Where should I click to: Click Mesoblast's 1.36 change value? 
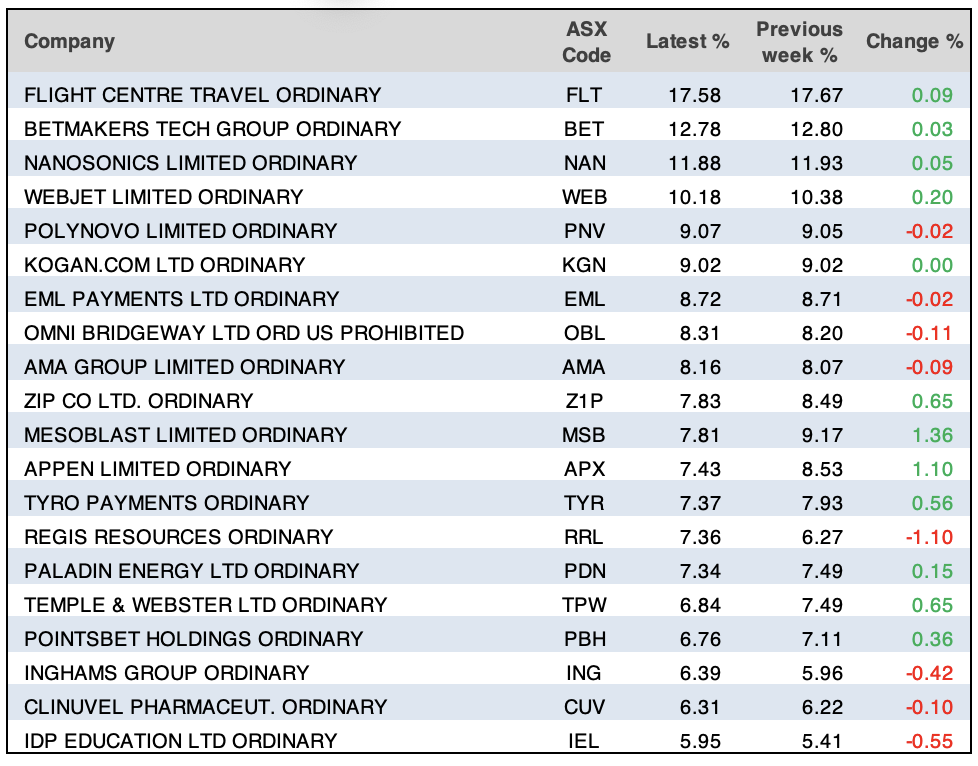932,435
